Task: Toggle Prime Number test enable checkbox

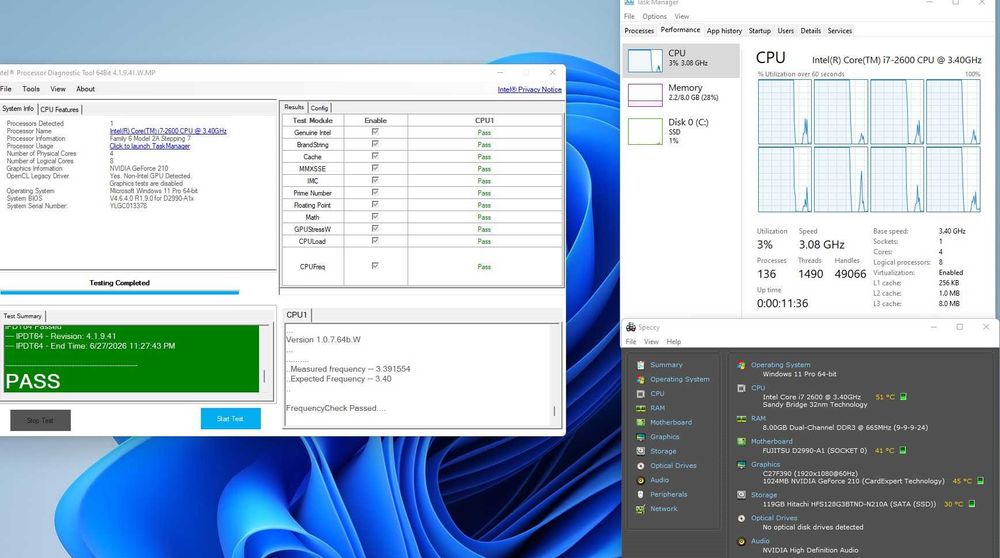Action: click(375, 193)
